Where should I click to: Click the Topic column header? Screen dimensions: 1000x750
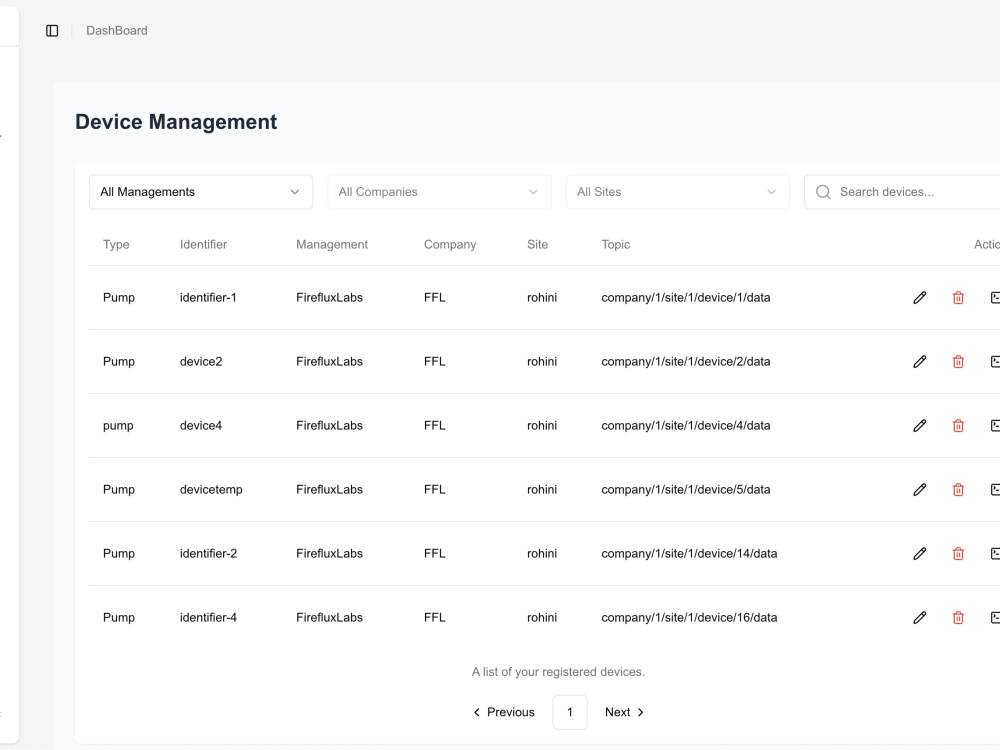[x=615, y=244]
